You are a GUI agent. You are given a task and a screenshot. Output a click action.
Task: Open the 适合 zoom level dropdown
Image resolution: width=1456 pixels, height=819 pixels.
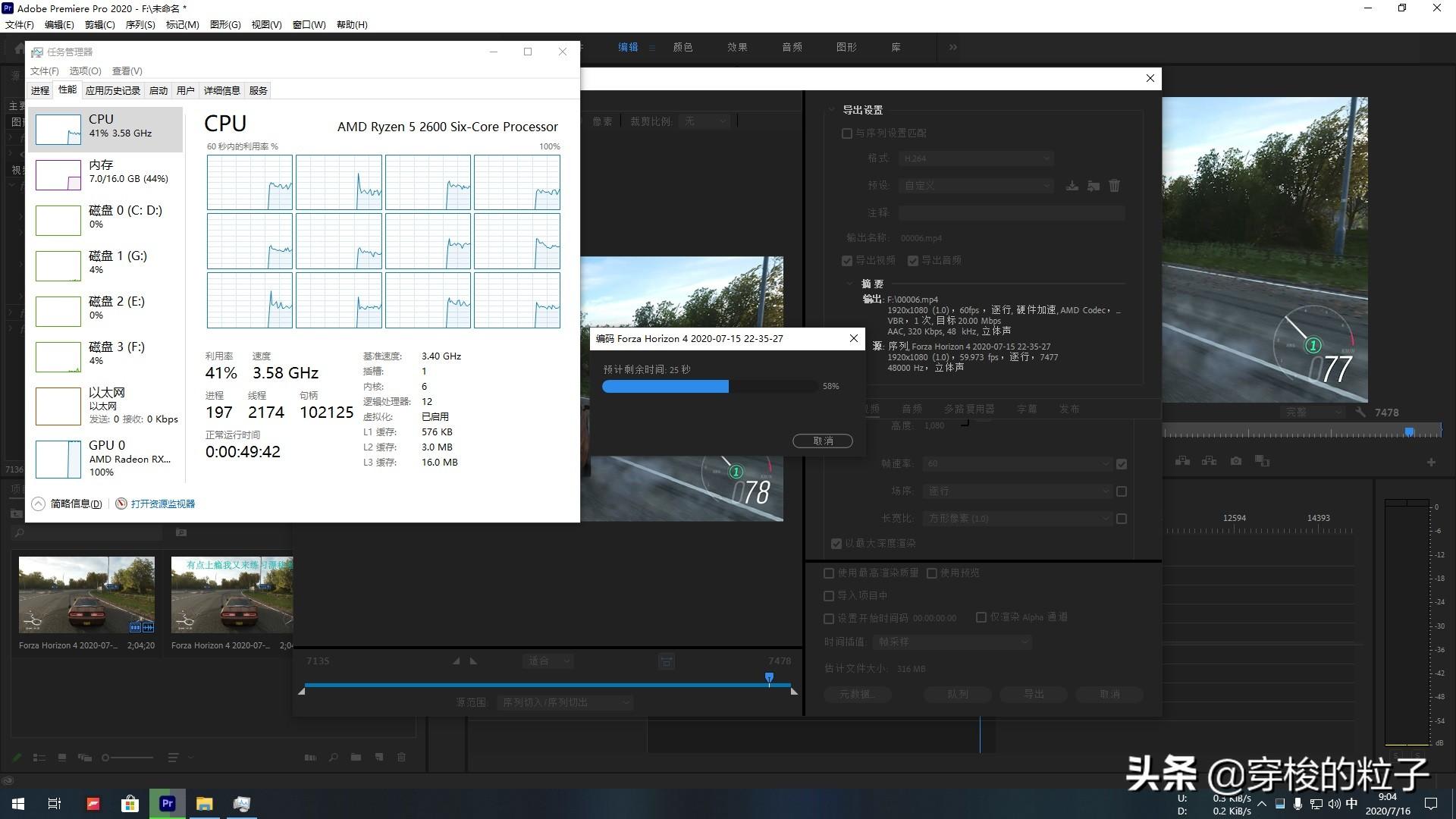(547, 661)
